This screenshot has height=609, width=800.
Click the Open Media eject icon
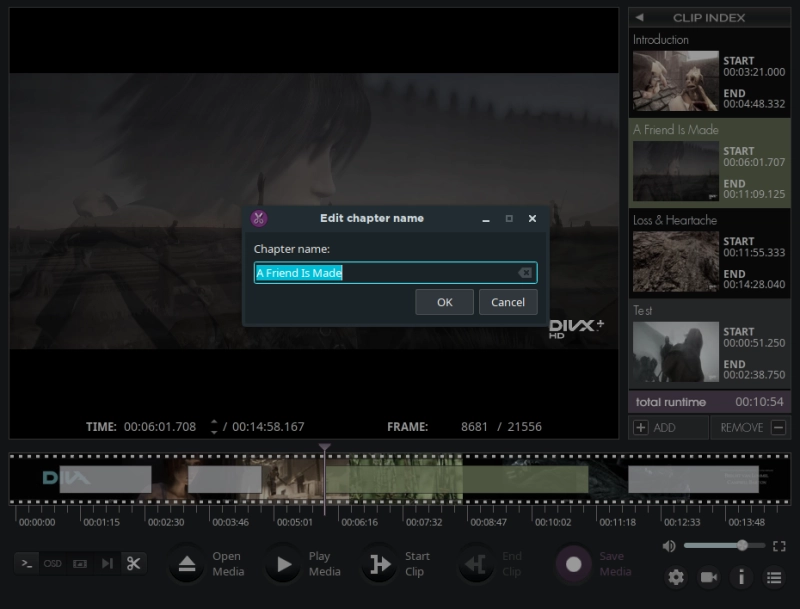187,564
